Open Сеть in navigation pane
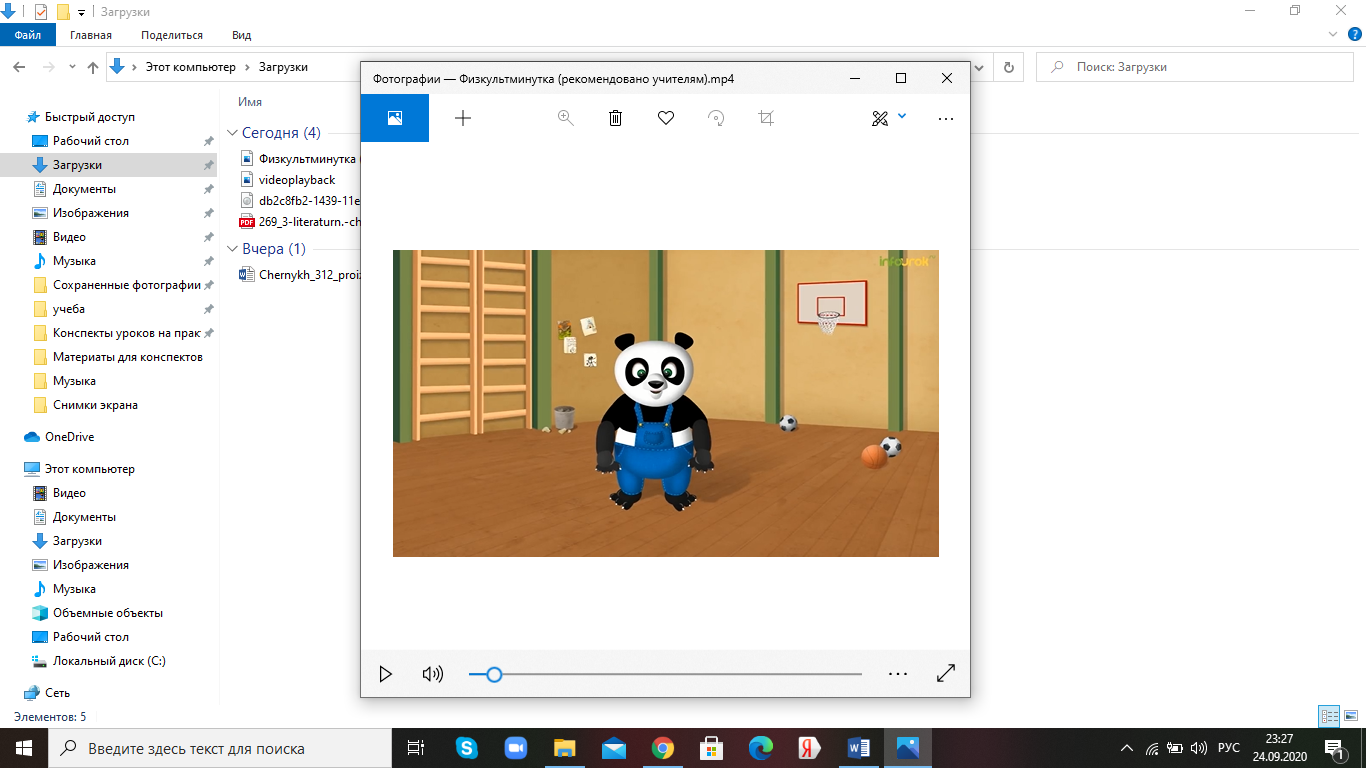 click(57, 693)
